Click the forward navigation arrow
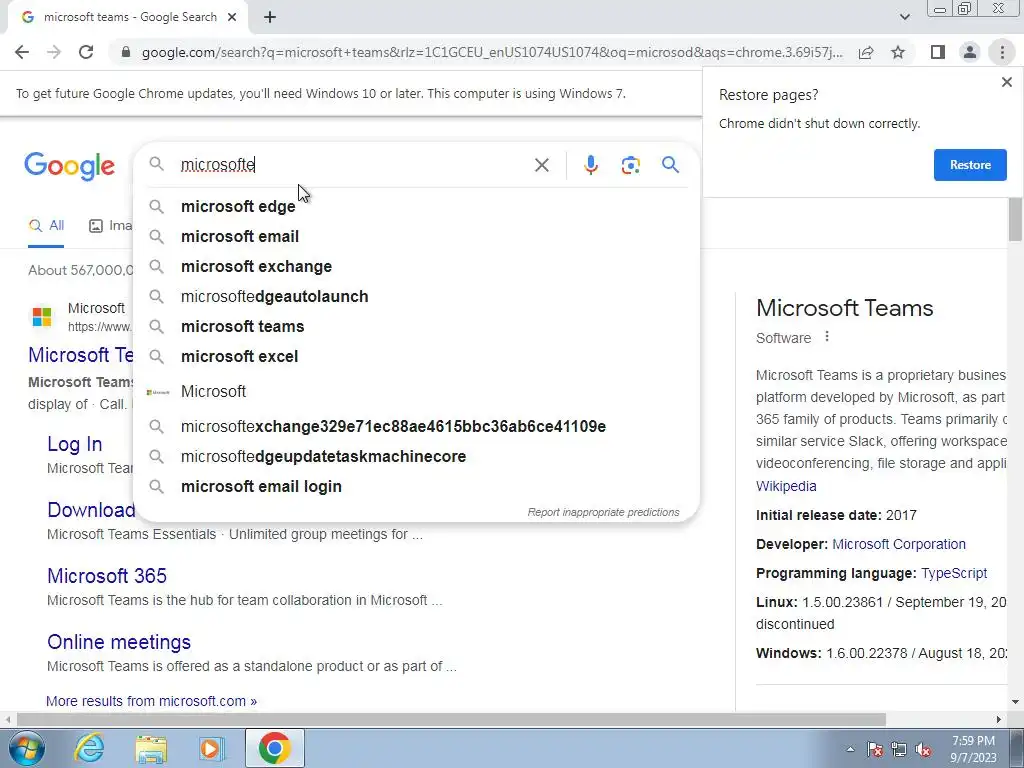 54,52
